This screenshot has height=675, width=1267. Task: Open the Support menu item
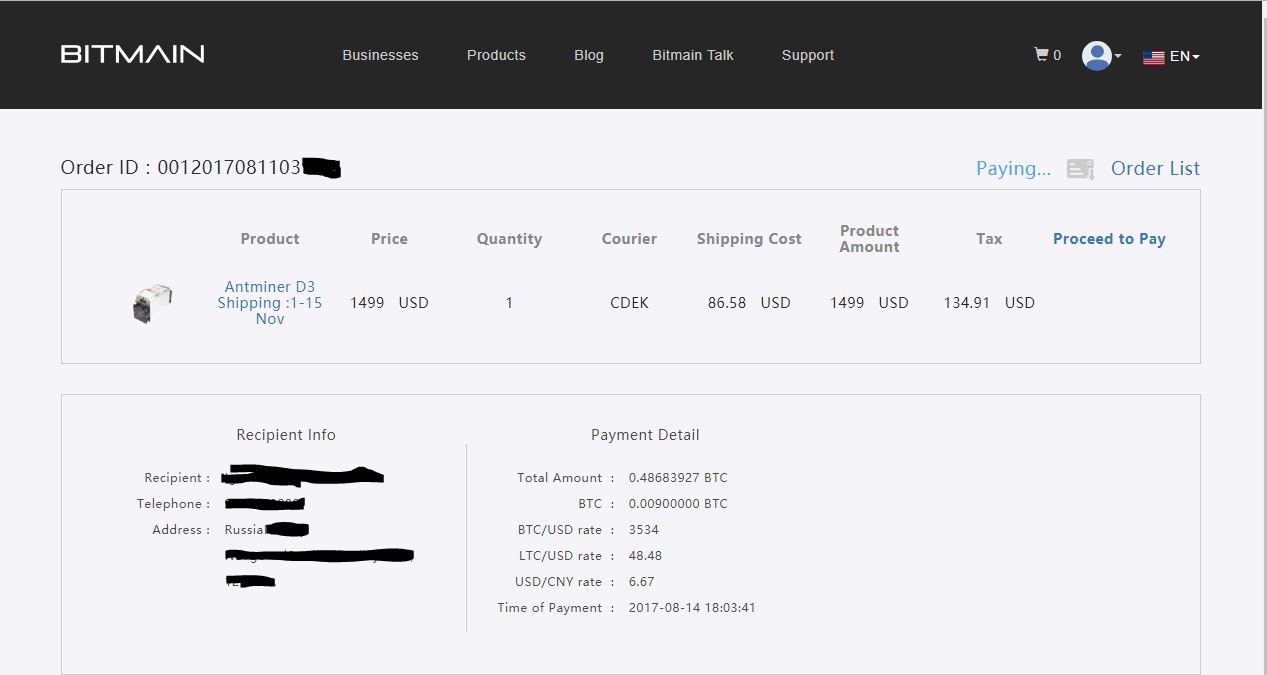[807, 55]
